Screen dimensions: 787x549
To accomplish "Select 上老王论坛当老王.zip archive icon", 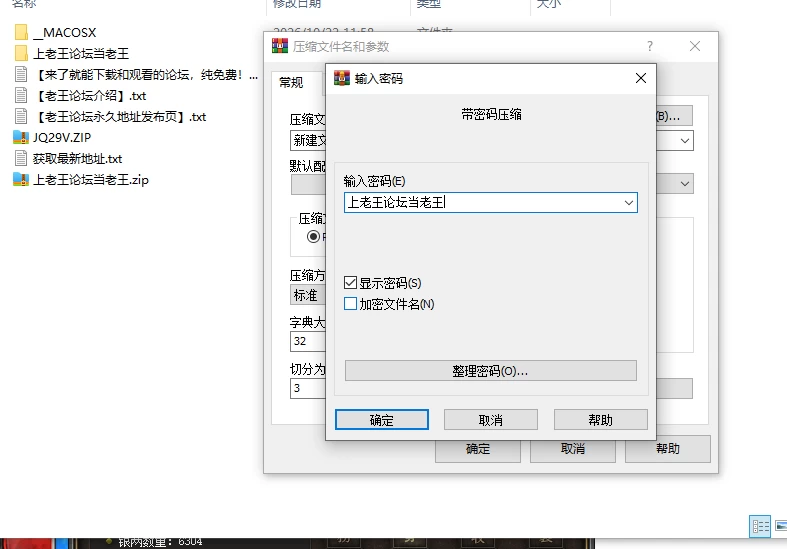I will [21, 179].
